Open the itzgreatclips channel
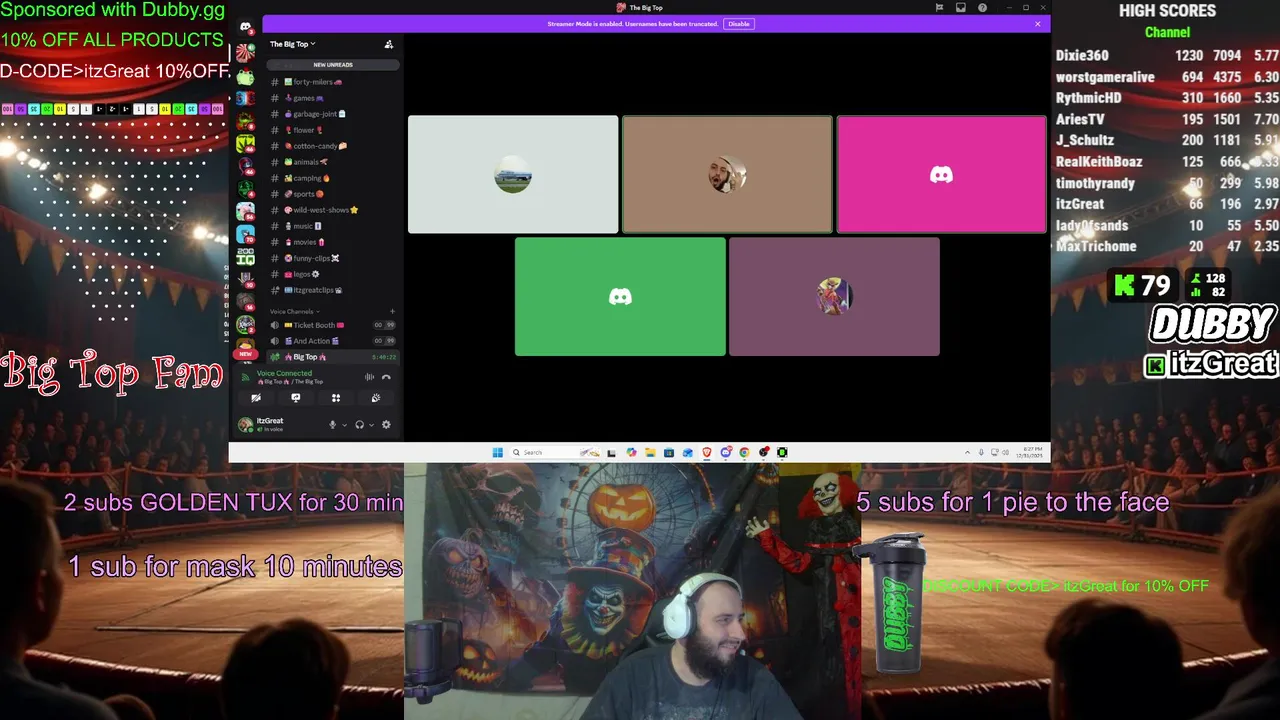1280x720 pixels. pos(332,290)
